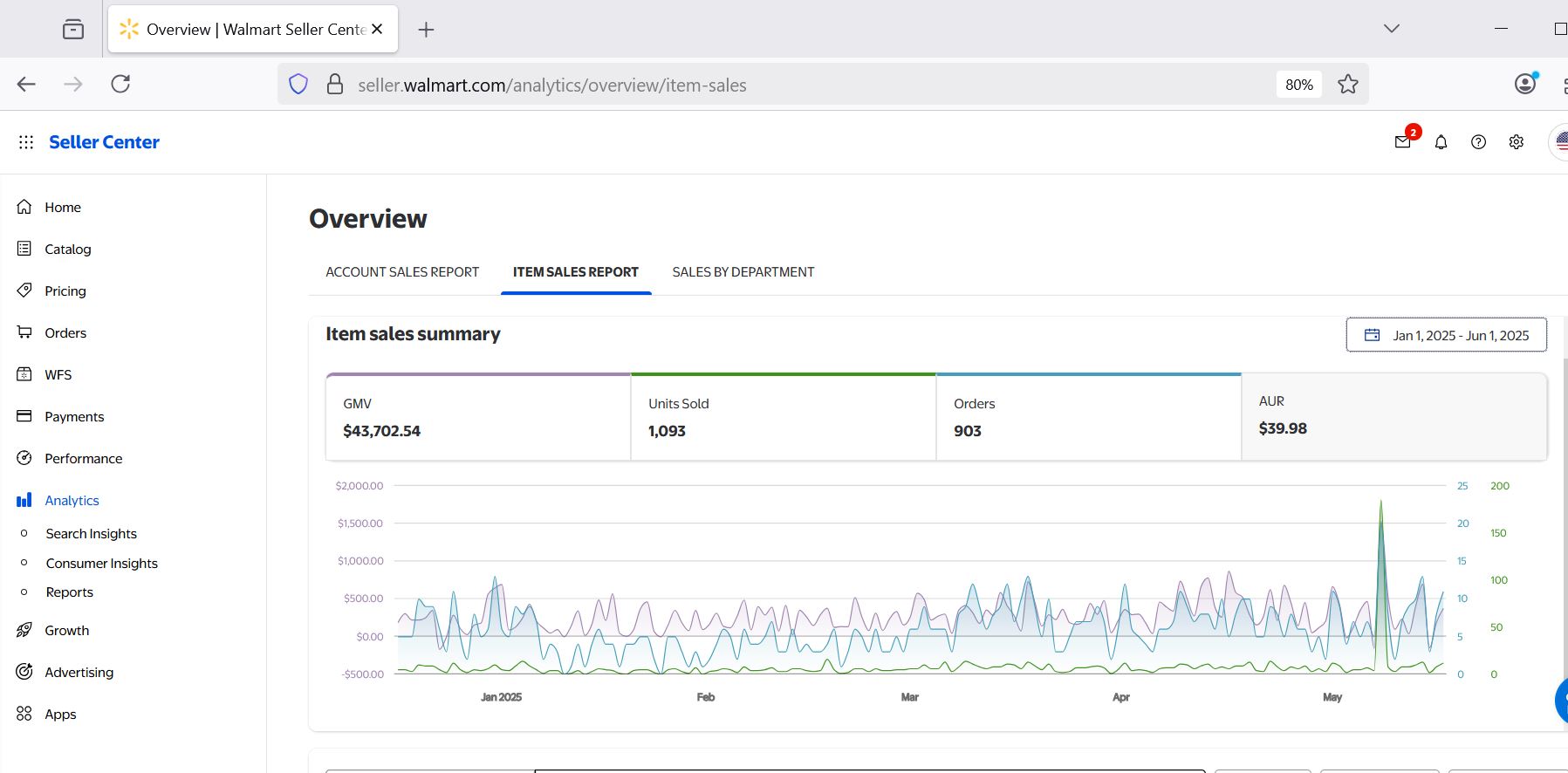Open the date range picker

(x=1446, y=335)
